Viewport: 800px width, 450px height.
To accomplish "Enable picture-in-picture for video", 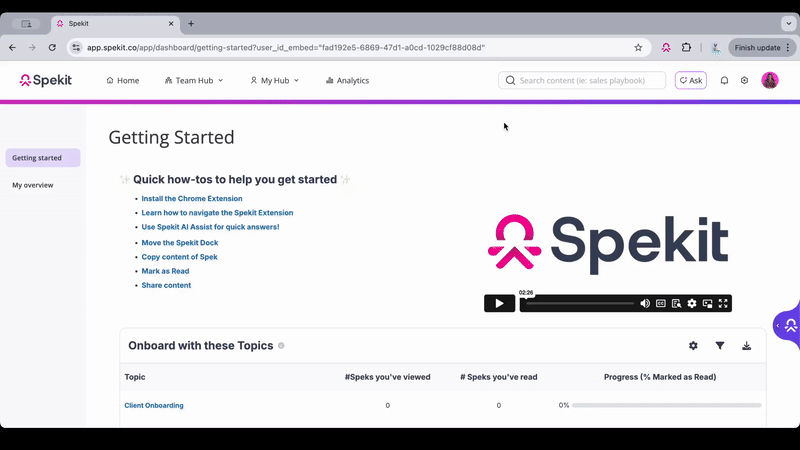I will pyautogui.click(x=708, y=304).
